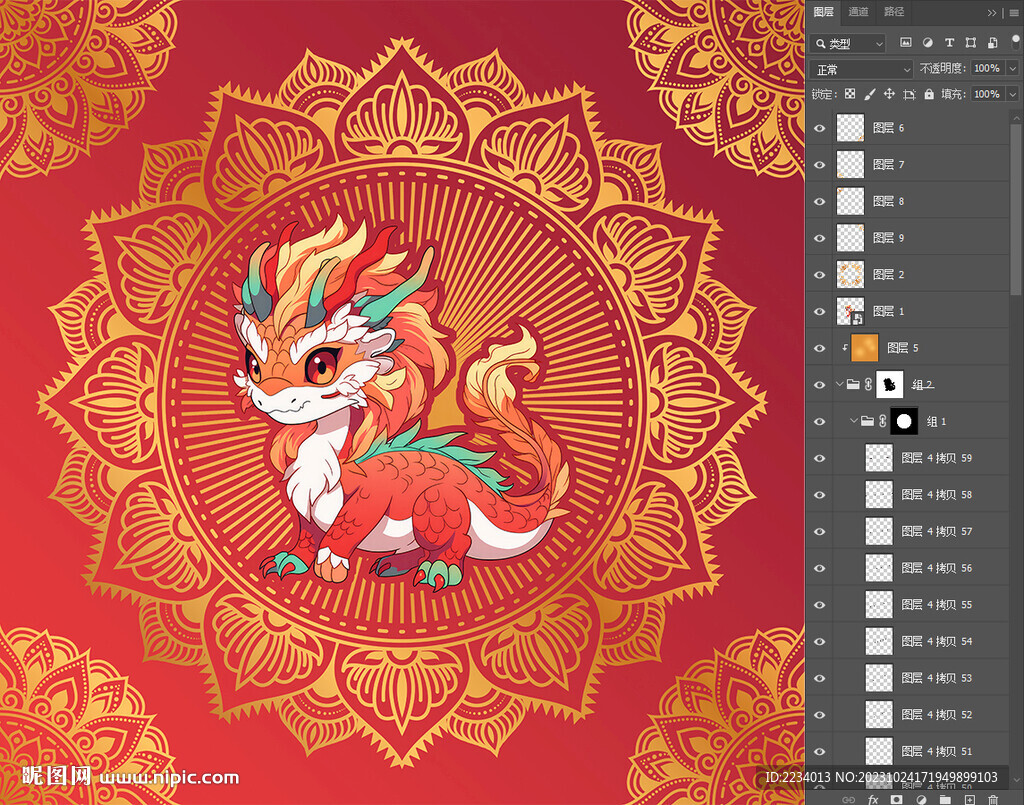Hide layer 图层 2

coord(820,275)
